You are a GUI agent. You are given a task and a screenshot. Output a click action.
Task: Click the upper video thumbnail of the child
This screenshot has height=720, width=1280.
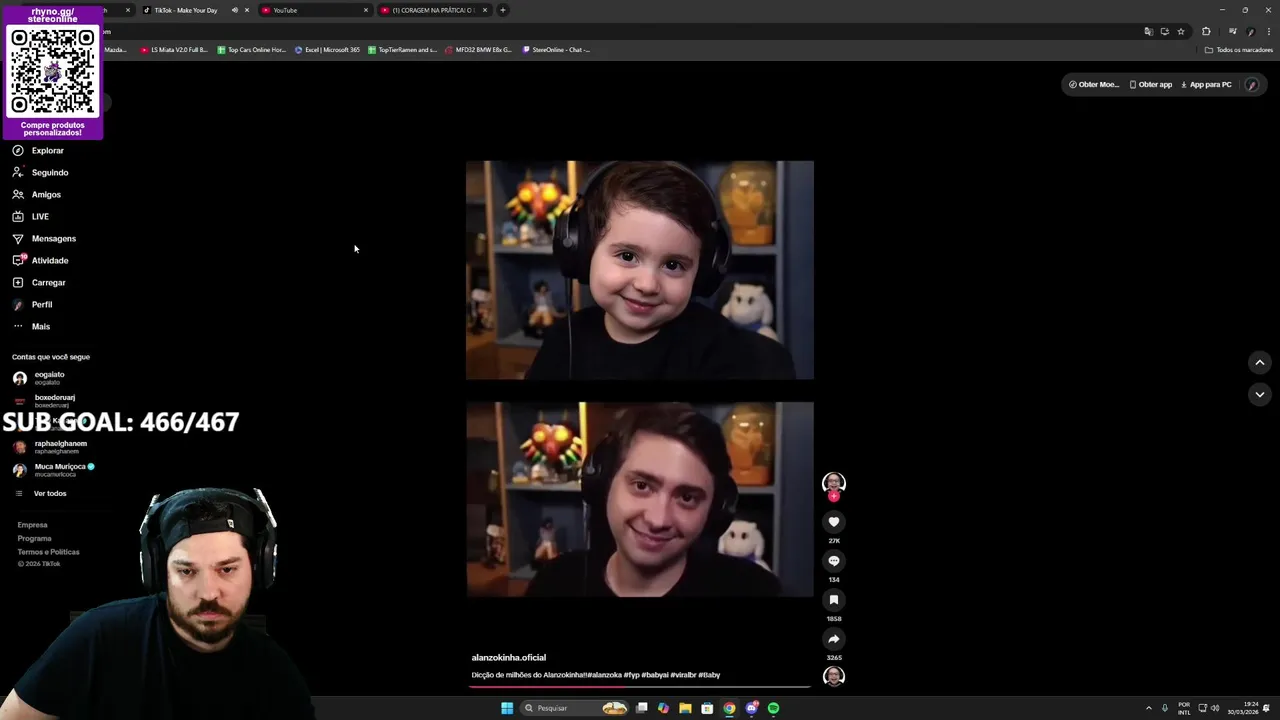pyautogui.click(x=640, y=270)
